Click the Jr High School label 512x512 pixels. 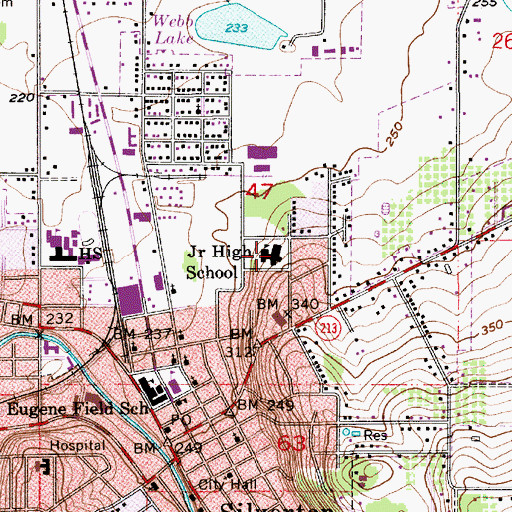click(x=219, y=262)
